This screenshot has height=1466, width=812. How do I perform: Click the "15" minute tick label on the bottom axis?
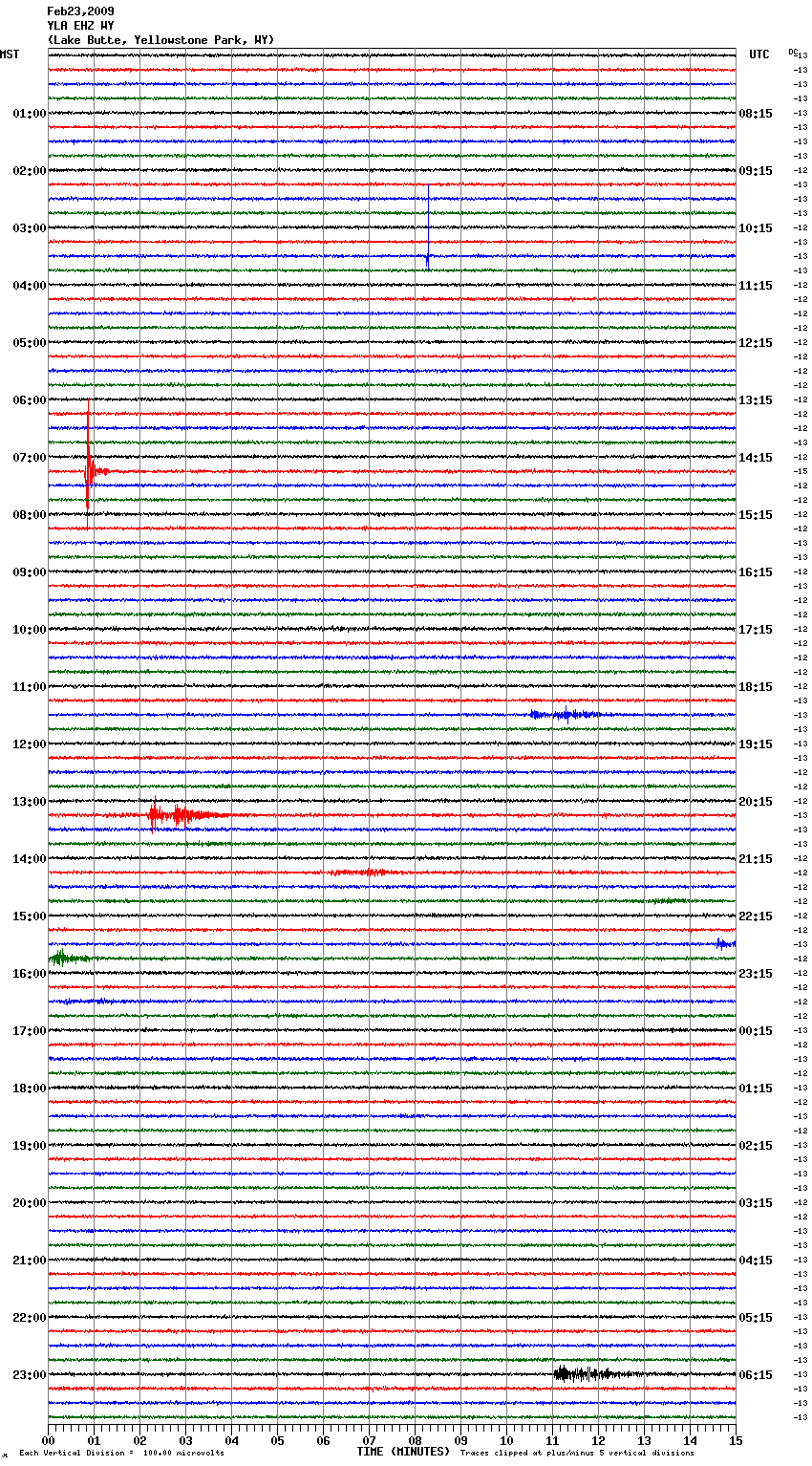pyautogui.click(x=736, y=1440)
